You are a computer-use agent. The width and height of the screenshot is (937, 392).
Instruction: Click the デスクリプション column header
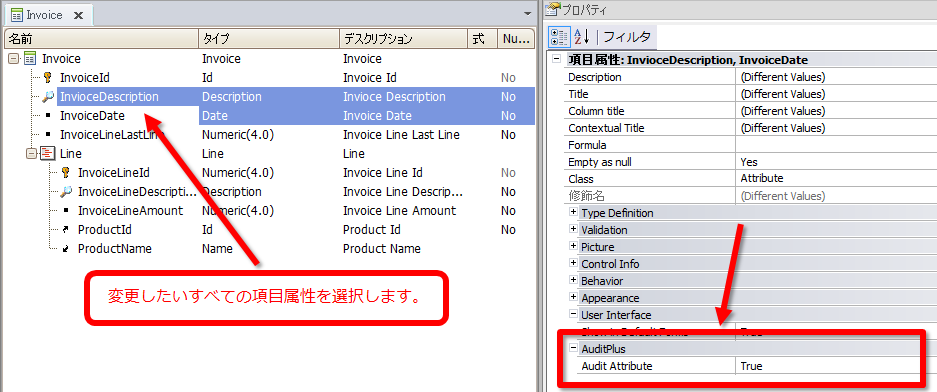(403, 39)
